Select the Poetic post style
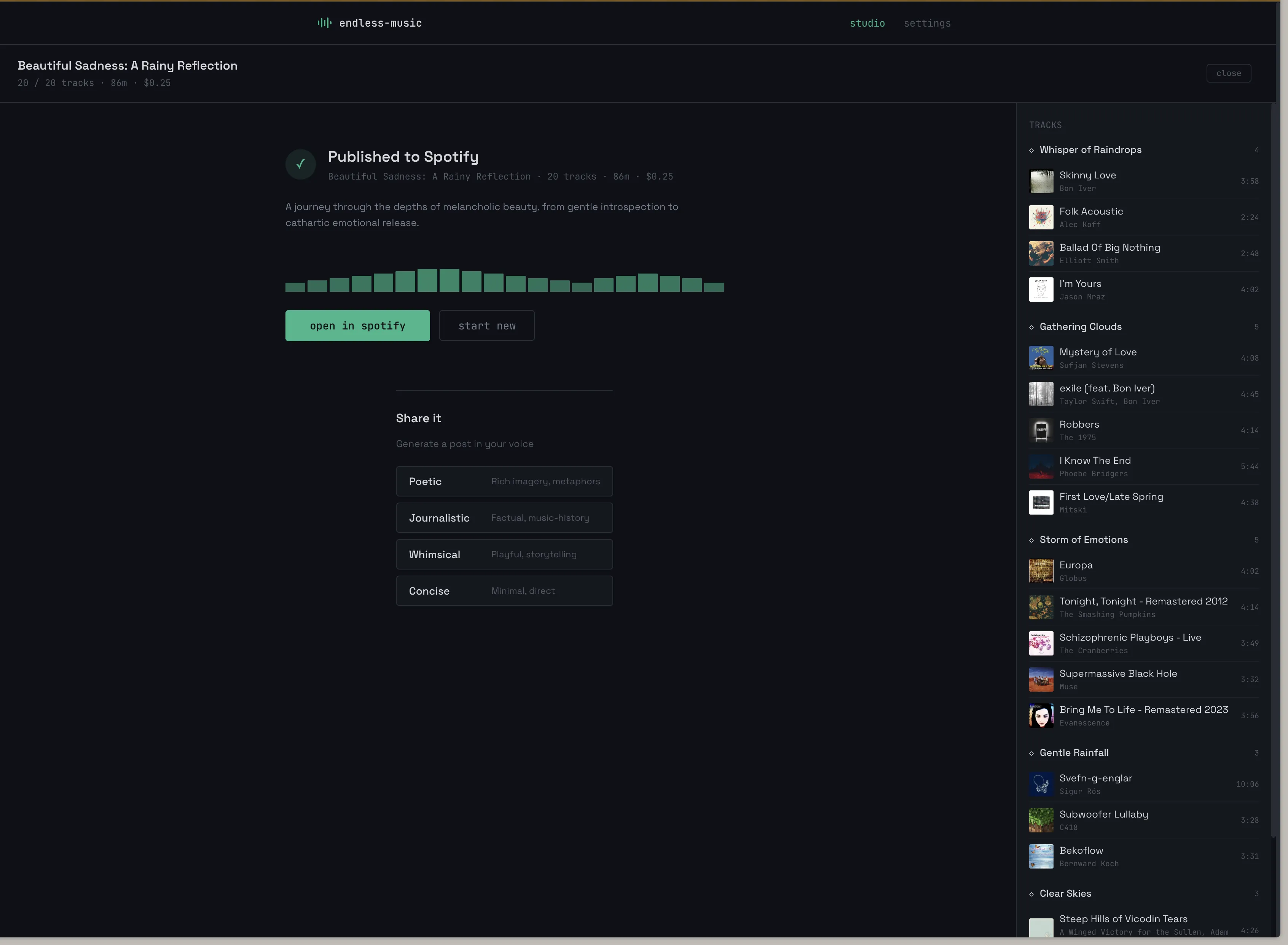1288x945 pixels. pos(504,481)
